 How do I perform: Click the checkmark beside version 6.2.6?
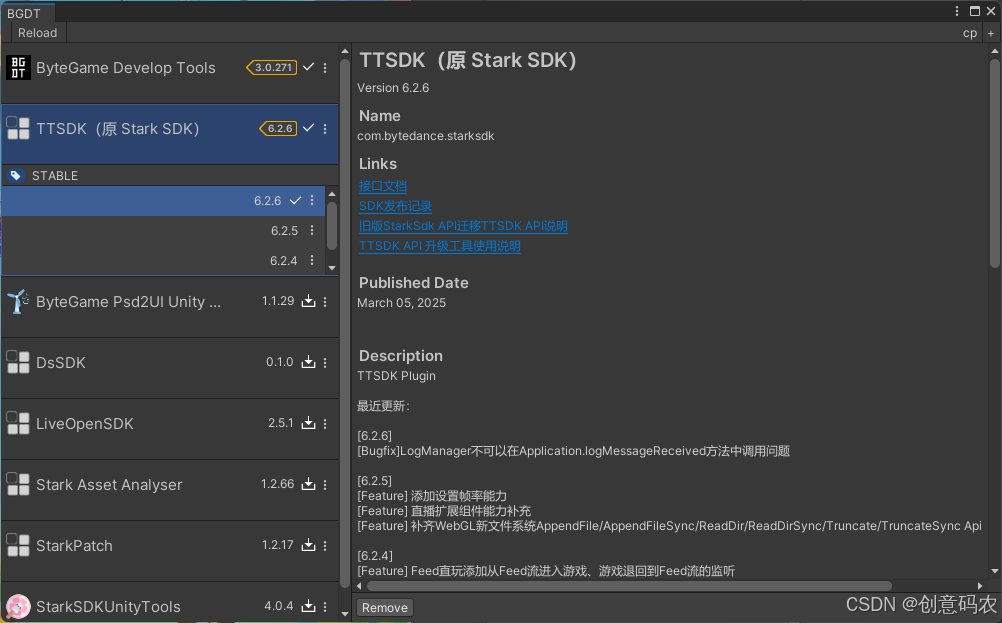295,200
